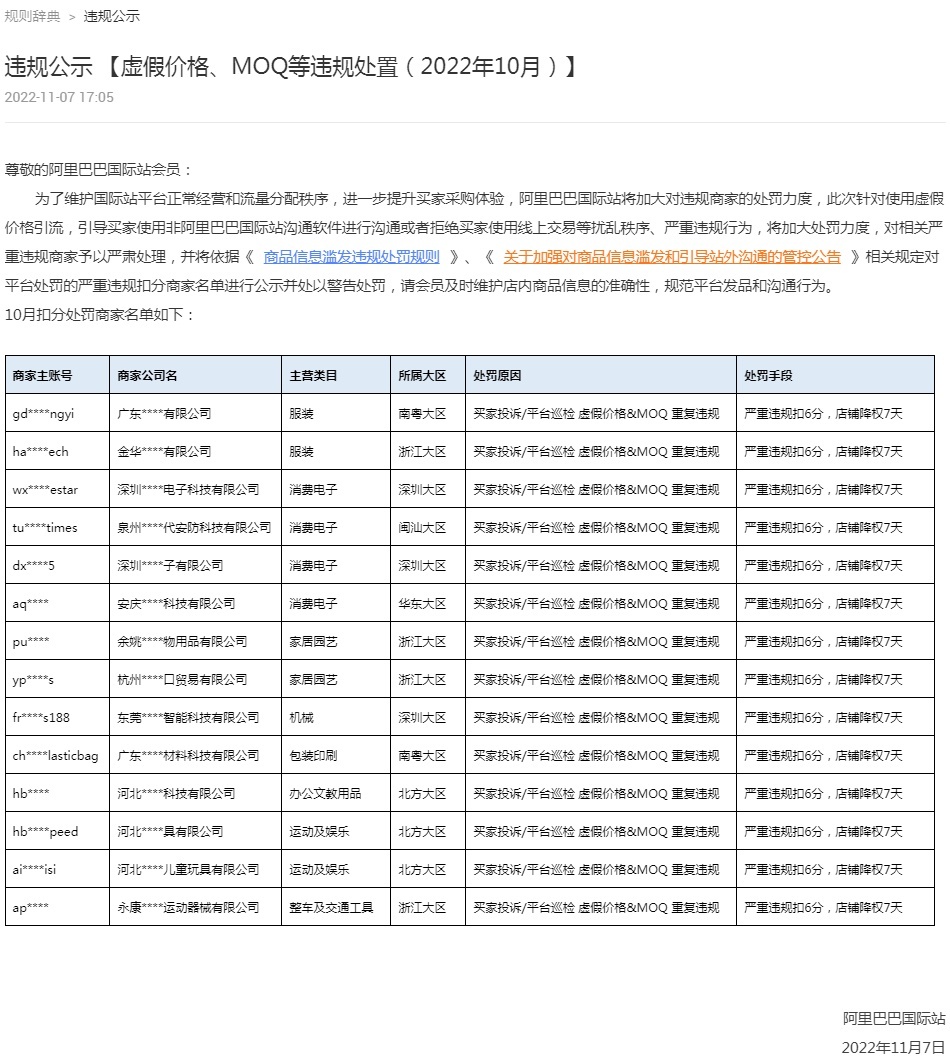Select the wx****estar account cell

(45, 490)
